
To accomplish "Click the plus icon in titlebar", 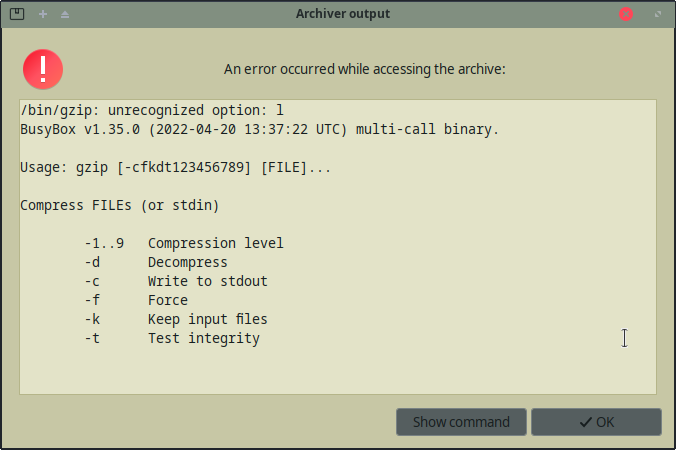I will click(43, 14).
